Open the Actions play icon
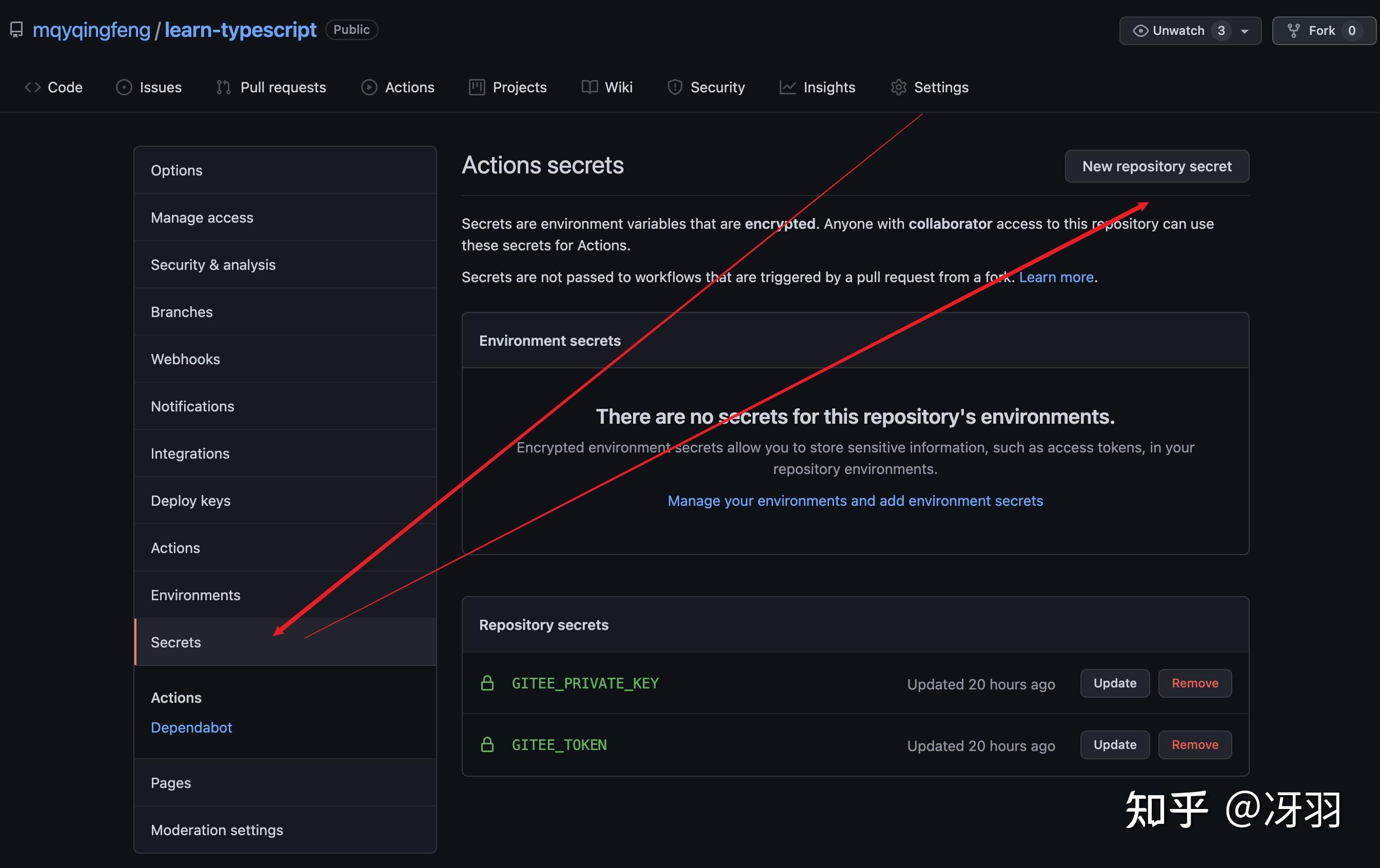The width and height of the screenshot is (1380, 868). (x=370, y=87)
